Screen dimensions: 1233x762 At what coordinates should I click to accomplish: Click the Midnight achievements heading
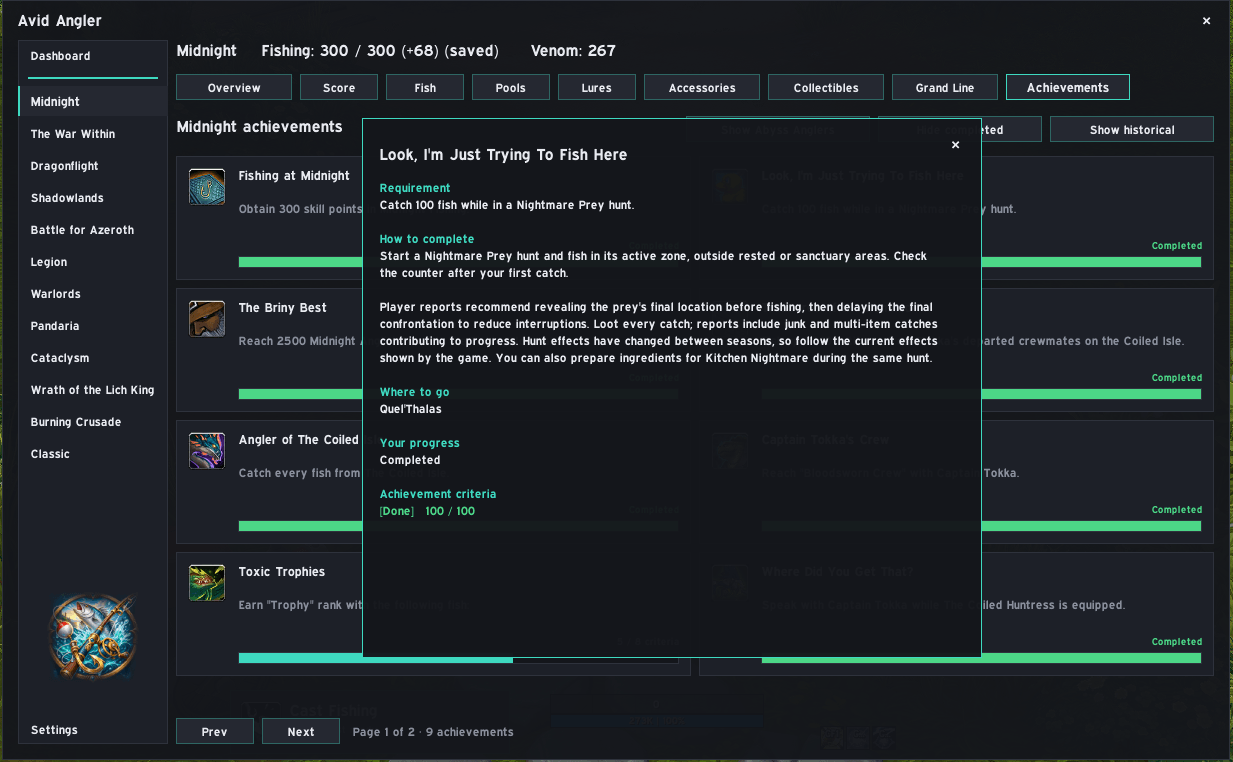click(259, 127)
